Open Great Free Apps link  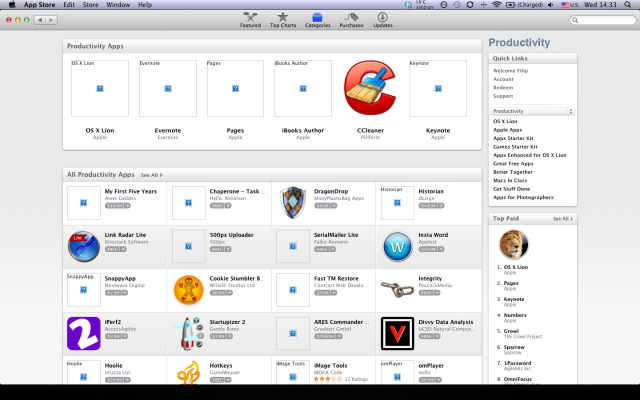(513, 164)
